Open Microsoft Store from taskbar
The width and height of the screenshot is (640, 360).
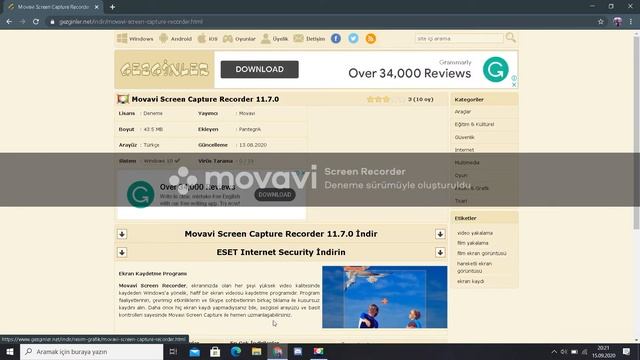tap(215, 351)
